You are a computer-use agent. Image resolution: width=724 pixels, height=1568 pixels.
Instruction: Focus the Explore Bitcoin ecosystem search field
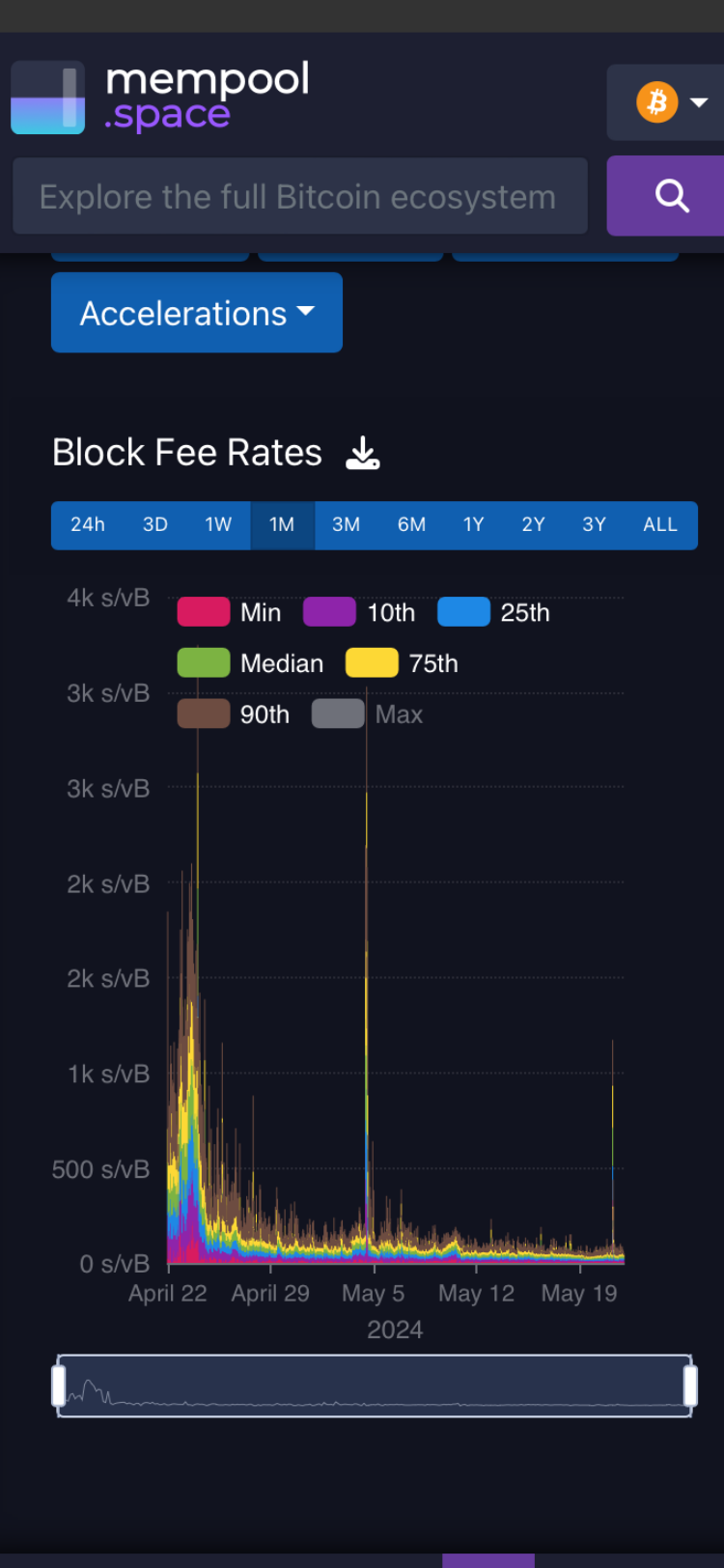[x=299, y=196]
